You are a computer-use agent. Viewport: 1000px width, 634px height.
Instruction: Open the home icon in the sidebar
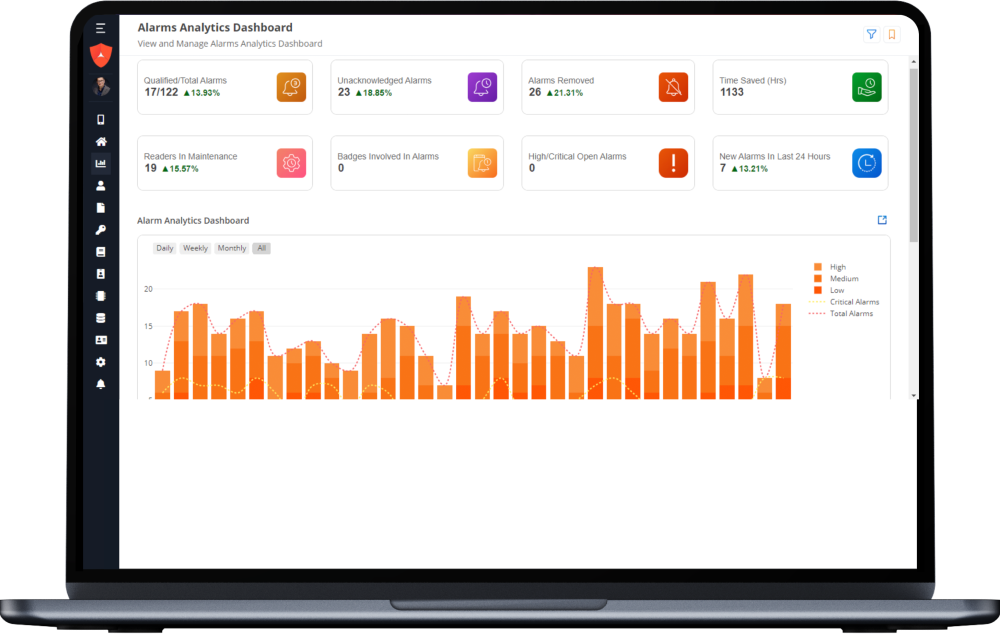(100, 141)
